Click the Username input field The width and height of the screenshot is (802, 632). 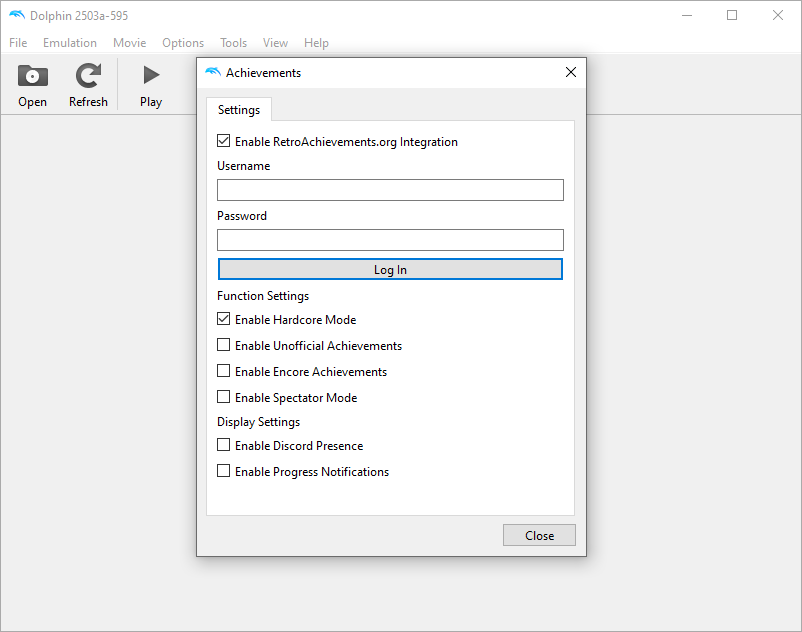coord(390,190)
